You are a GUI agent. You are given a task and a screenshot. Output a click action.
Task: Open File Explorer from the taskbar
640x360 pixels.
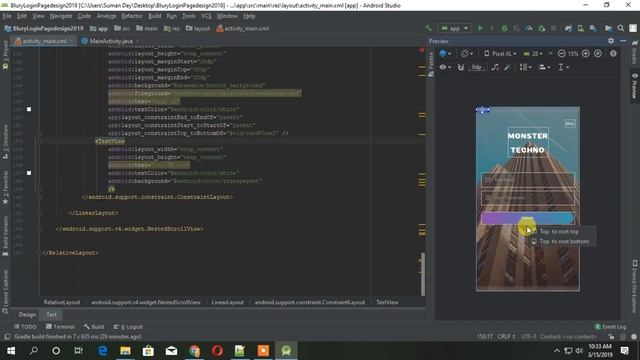coord(125,350)
